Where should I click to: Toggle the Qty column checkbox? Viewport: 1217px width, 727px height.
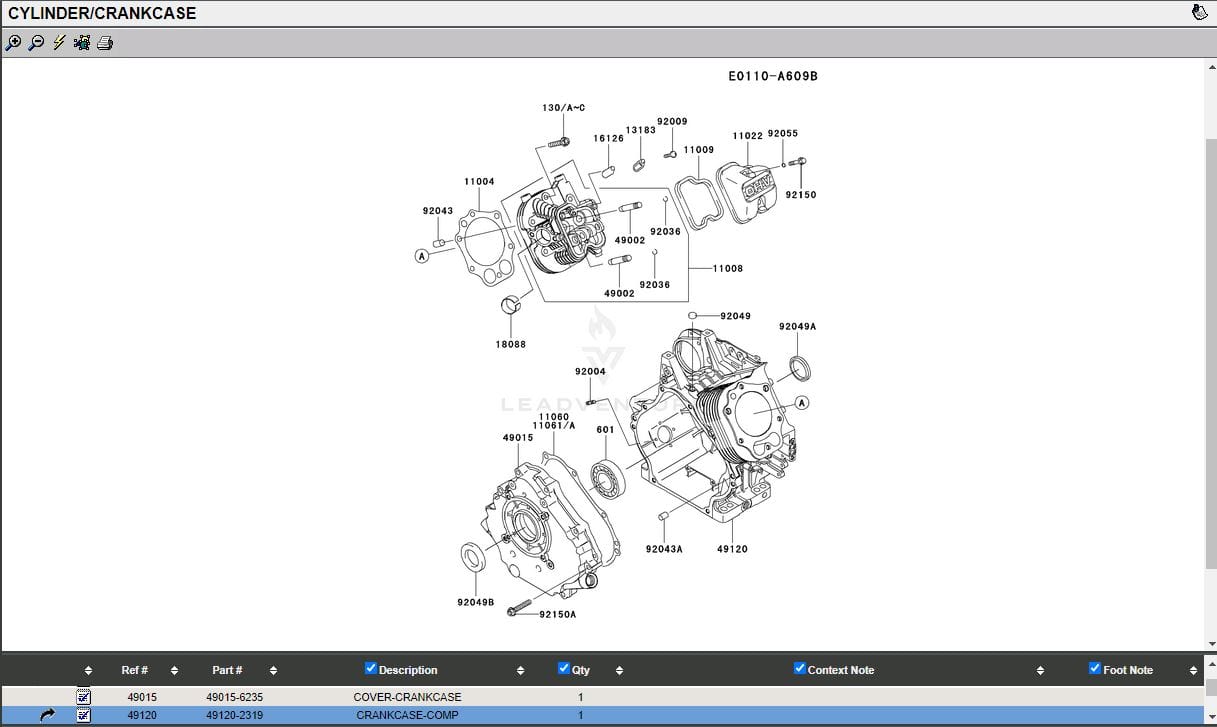click(564, 669)
